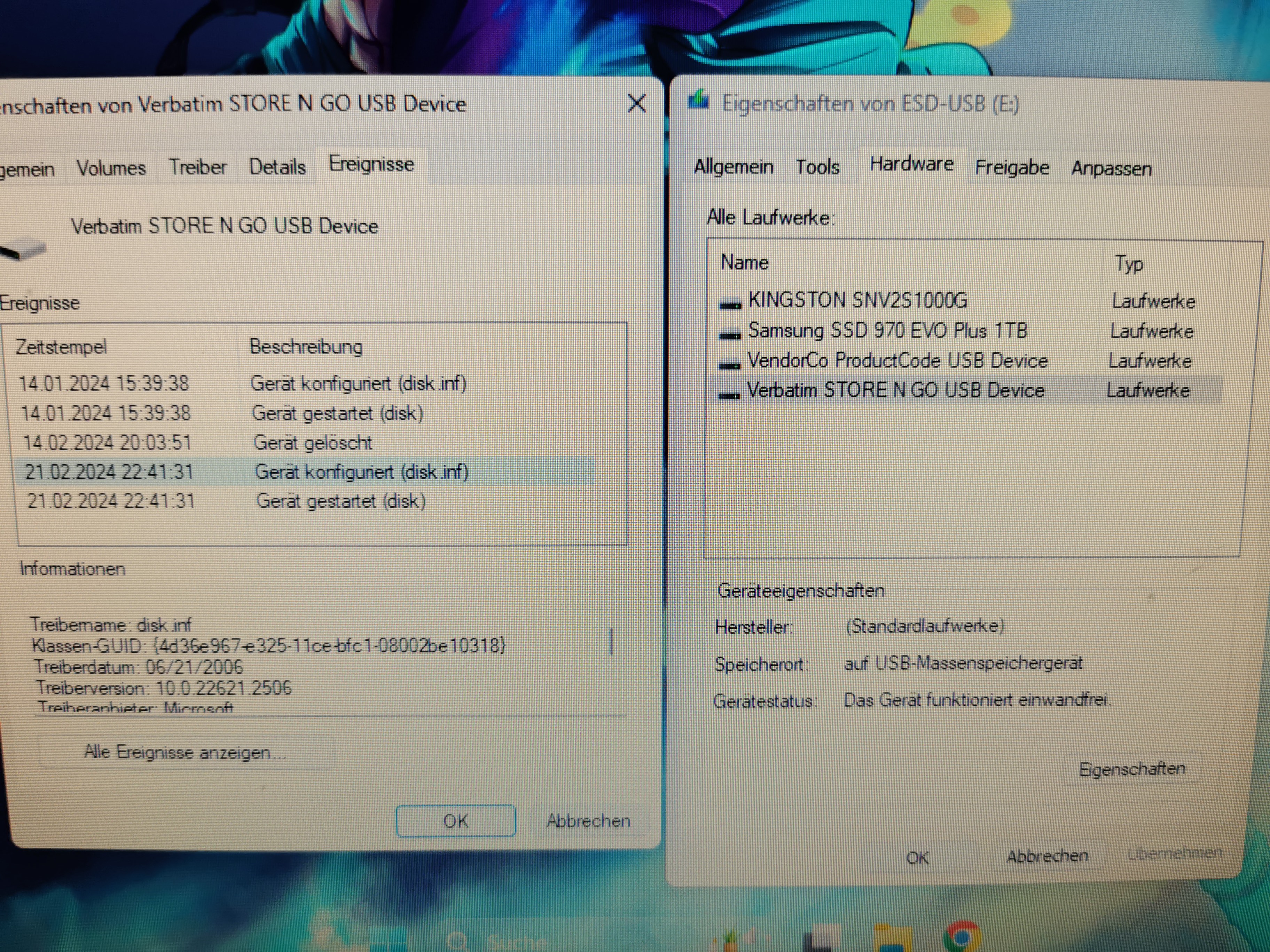Image resolution: width=1270 pixels, height=952 pixels.
Task: Switch to the Freigabe tab
Action: point(1012,168)
